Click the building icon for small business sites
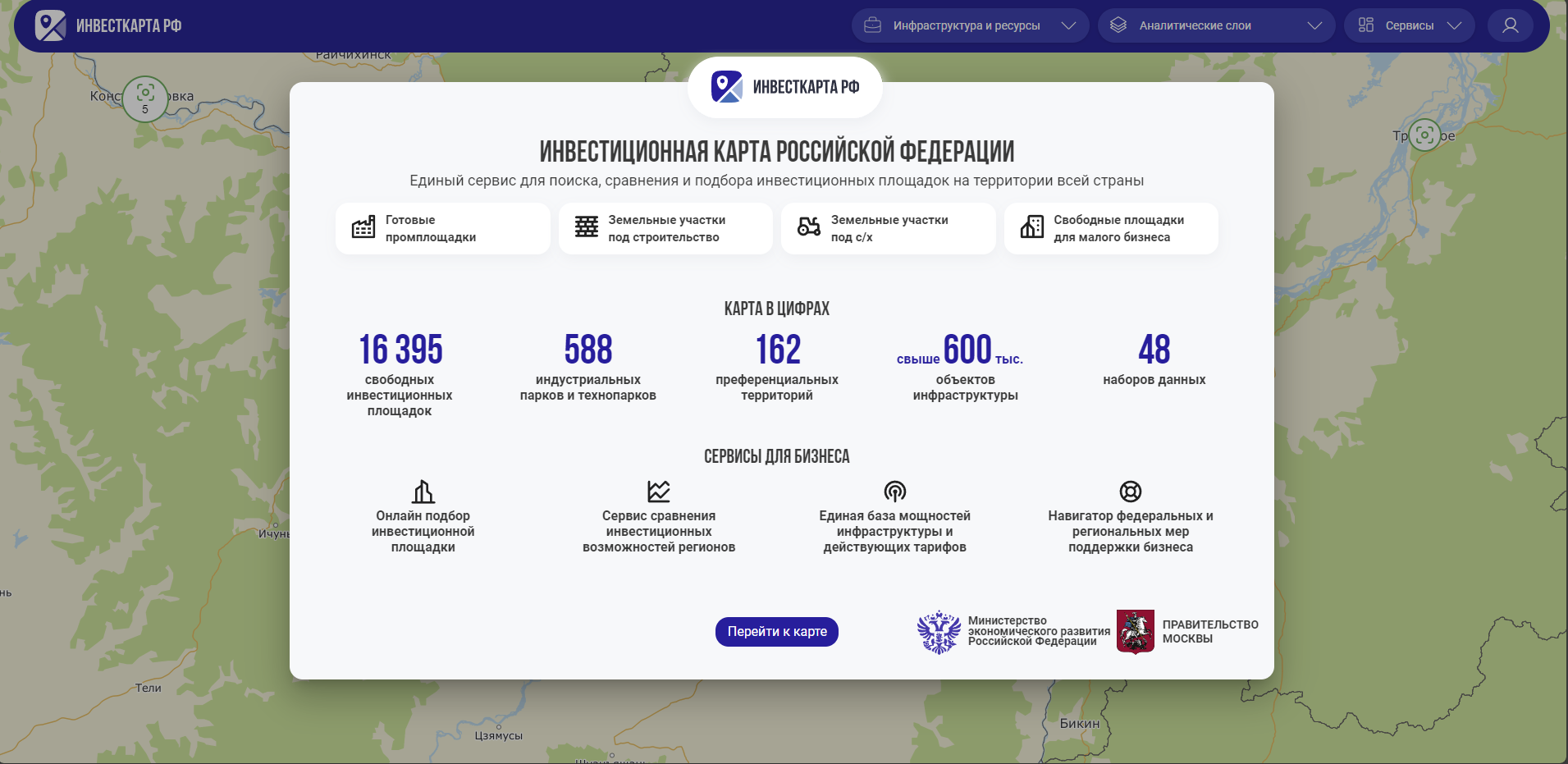1568x764 pixels. click(x=1031, y=227)
